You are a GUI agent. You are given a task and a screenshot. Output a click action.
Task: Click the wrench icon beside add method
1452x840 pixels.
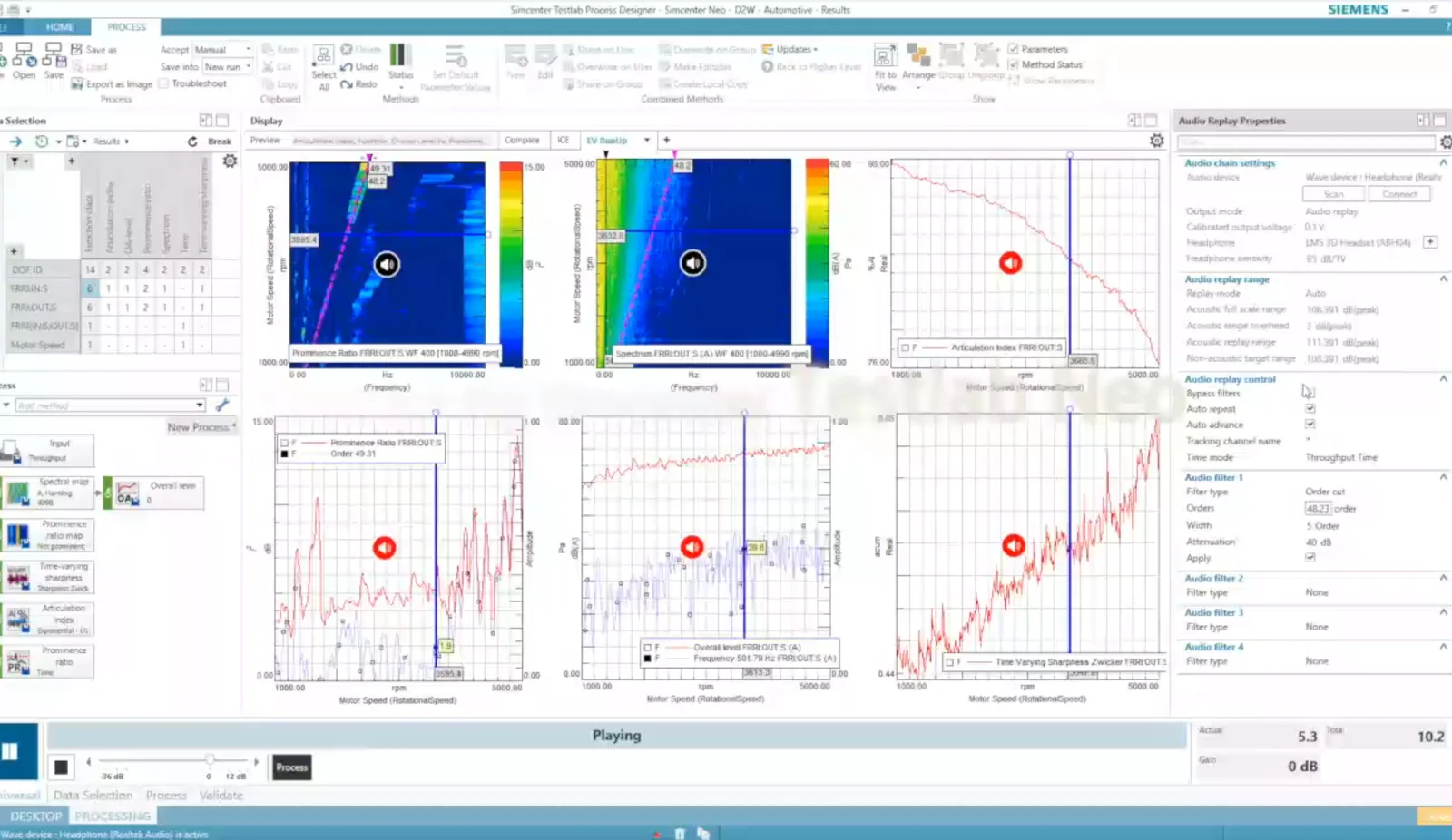(x=222, y=405)
